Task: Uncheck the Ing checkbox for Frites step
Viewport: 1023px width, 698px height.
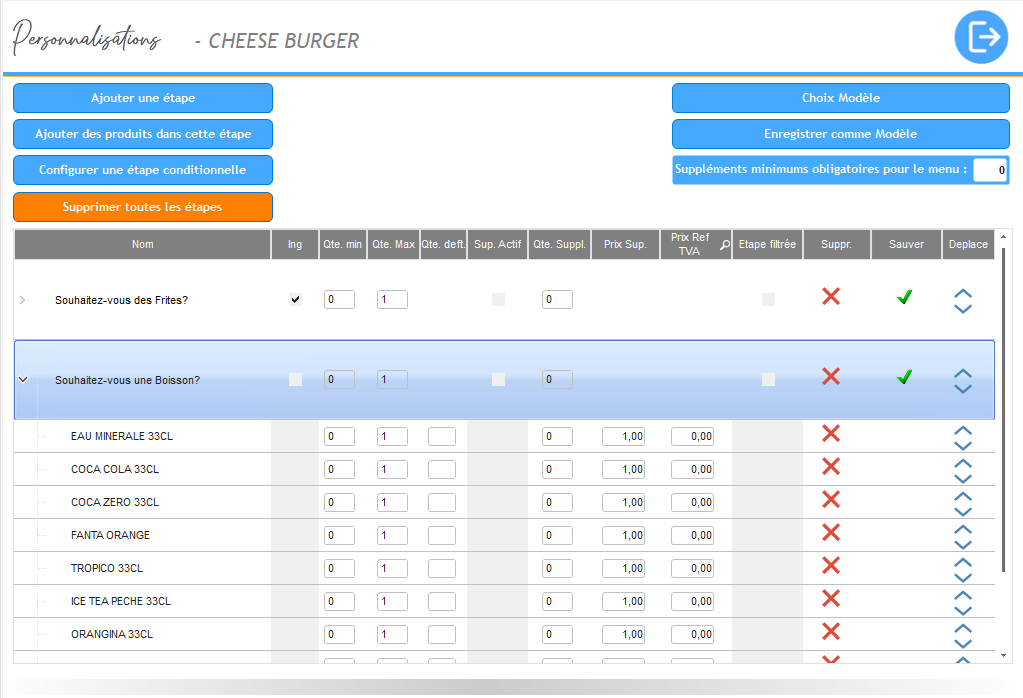Action: point(295,299)
